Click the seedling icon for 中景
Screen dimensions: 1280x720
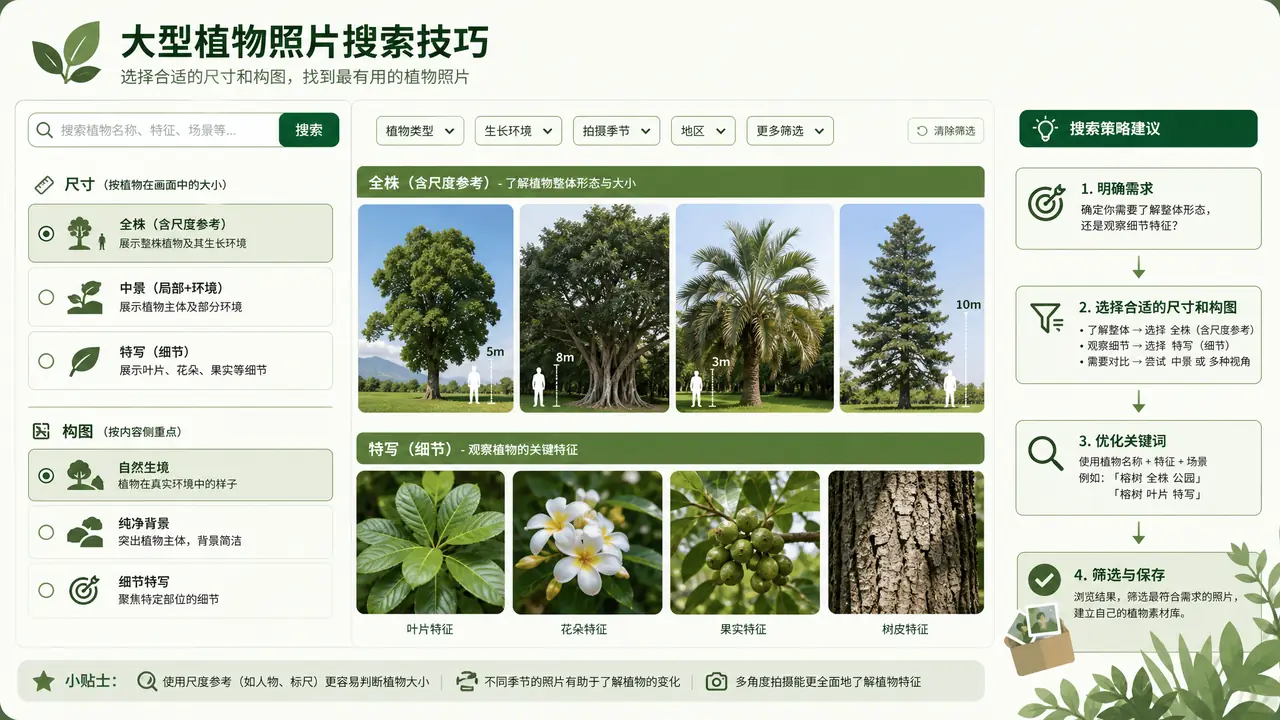pyautogui.click(x=84, y=297)
